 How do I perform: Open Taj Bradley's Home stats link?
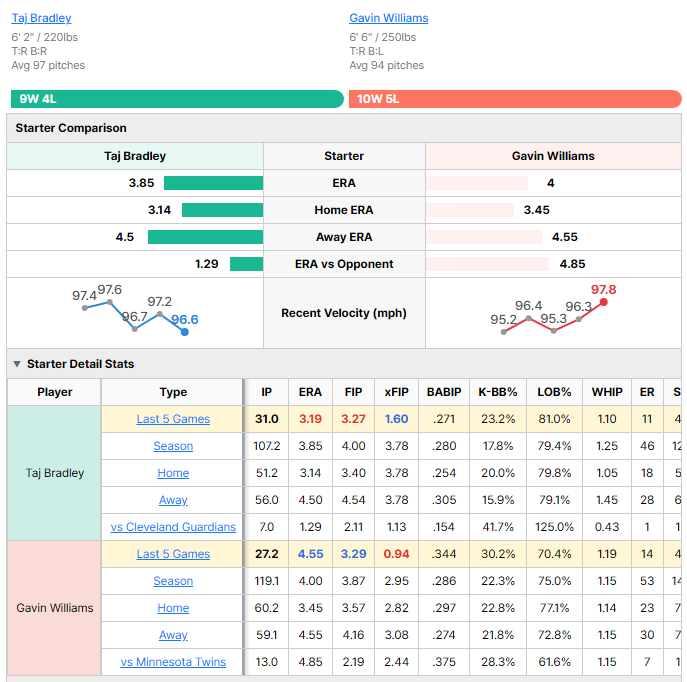(173, 473)
